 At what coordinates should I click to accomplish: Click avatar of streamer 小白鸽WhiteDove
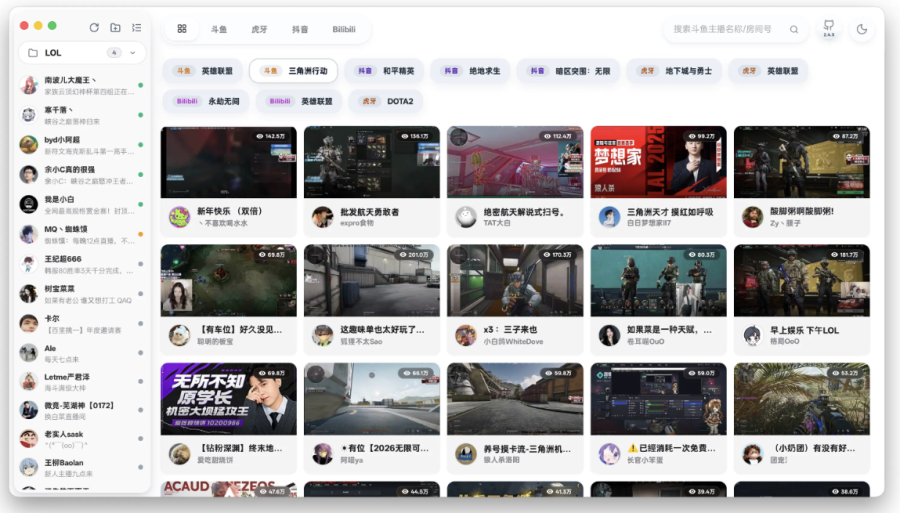tap(466, 335)
